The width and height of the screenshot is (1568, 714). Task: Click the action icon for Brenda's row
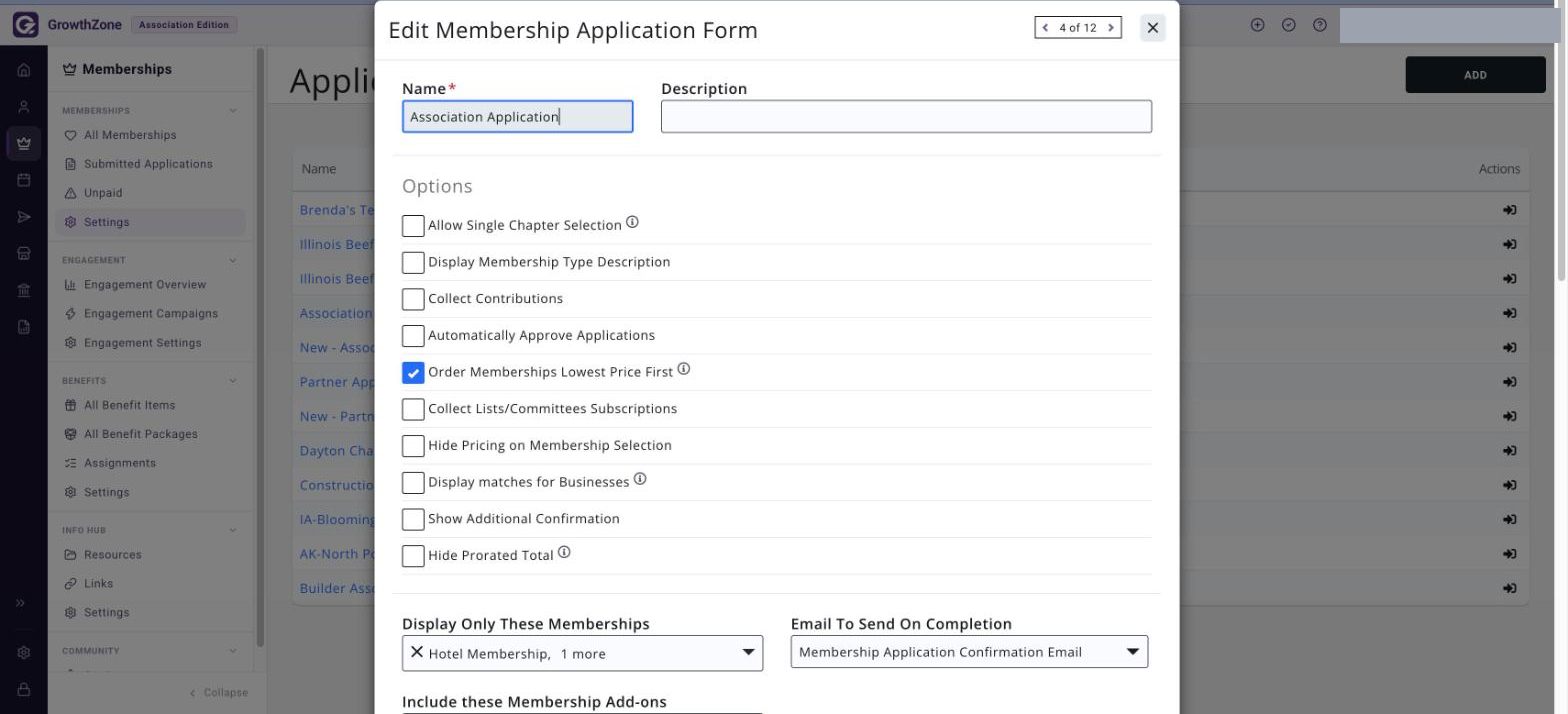pos(1510,210)
